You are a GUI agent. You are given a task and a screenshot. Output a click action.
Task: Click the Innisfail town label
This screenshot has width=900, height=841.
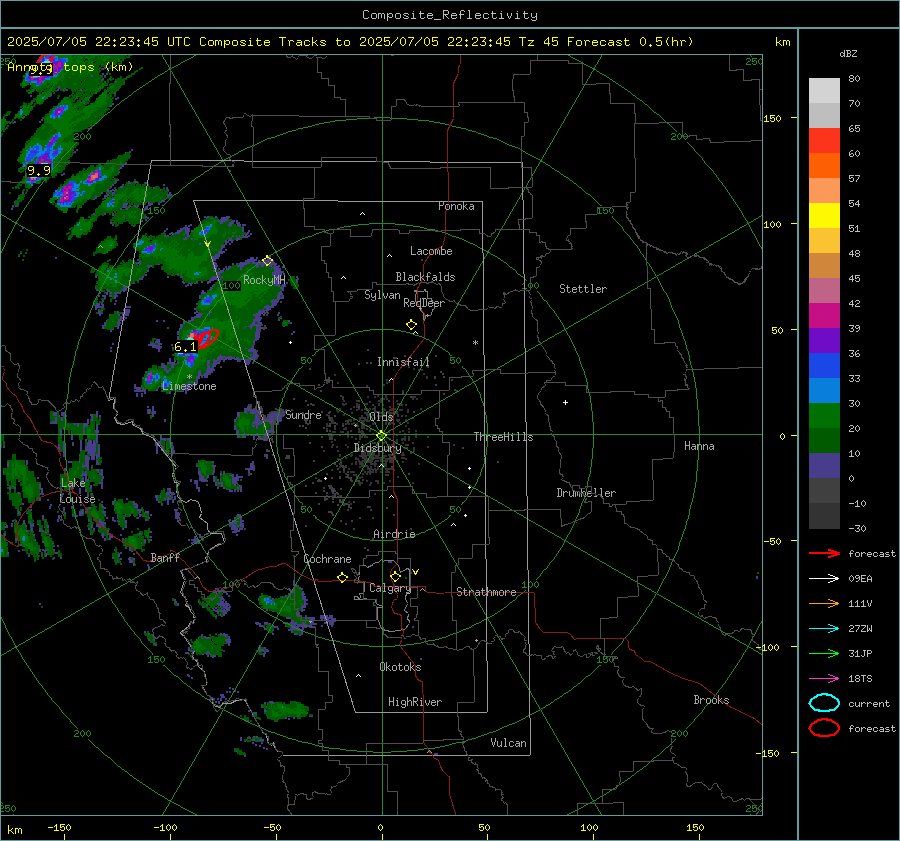(403, 362)
